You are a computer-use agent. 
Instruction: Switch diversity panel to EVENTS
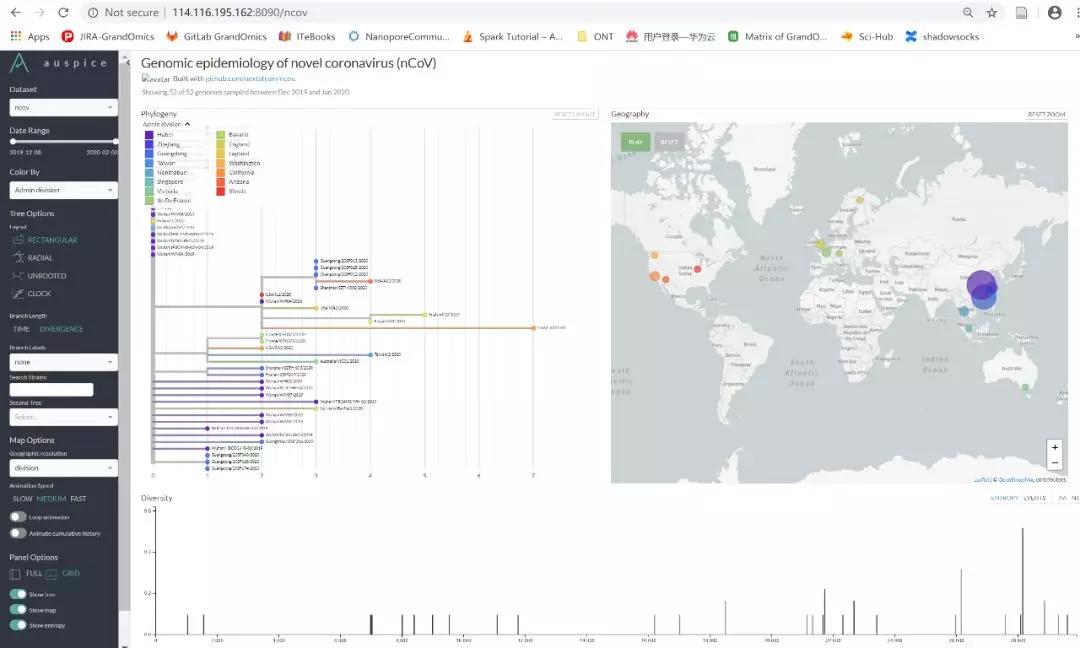[1035, 498]
